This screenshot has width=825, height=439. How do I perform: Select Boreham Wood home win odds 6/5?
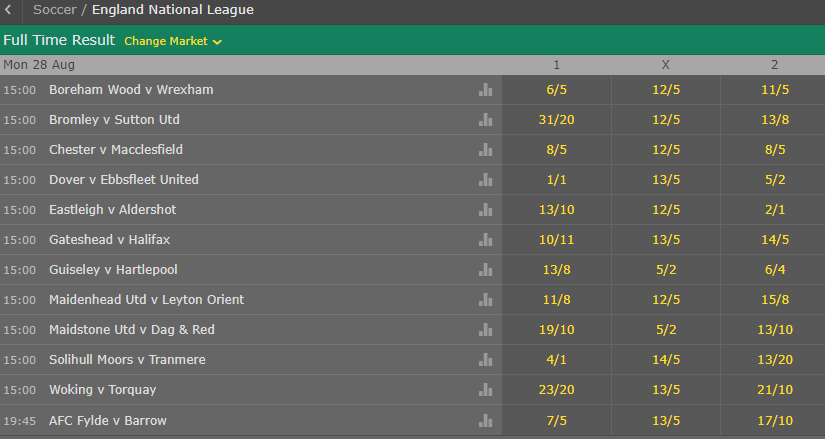(557, 89)
